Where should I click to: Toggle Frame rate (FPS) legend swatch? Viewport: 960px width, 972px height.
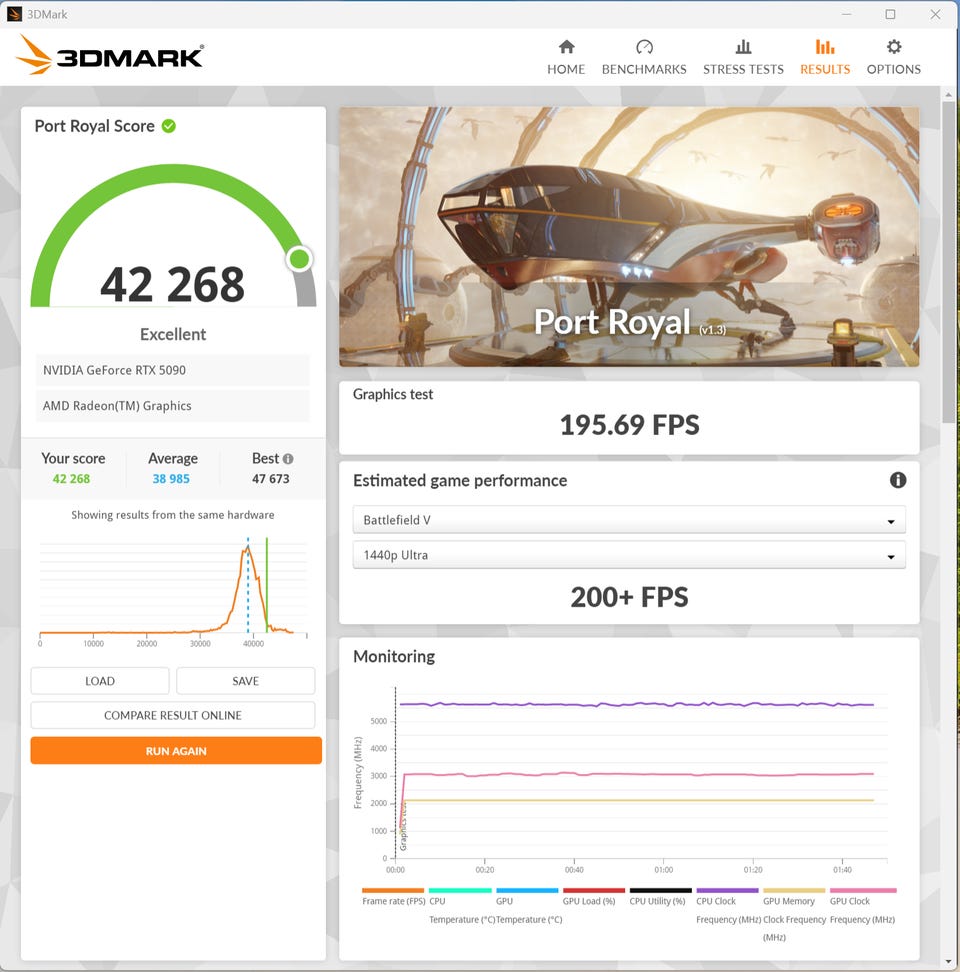coord(393,890)
